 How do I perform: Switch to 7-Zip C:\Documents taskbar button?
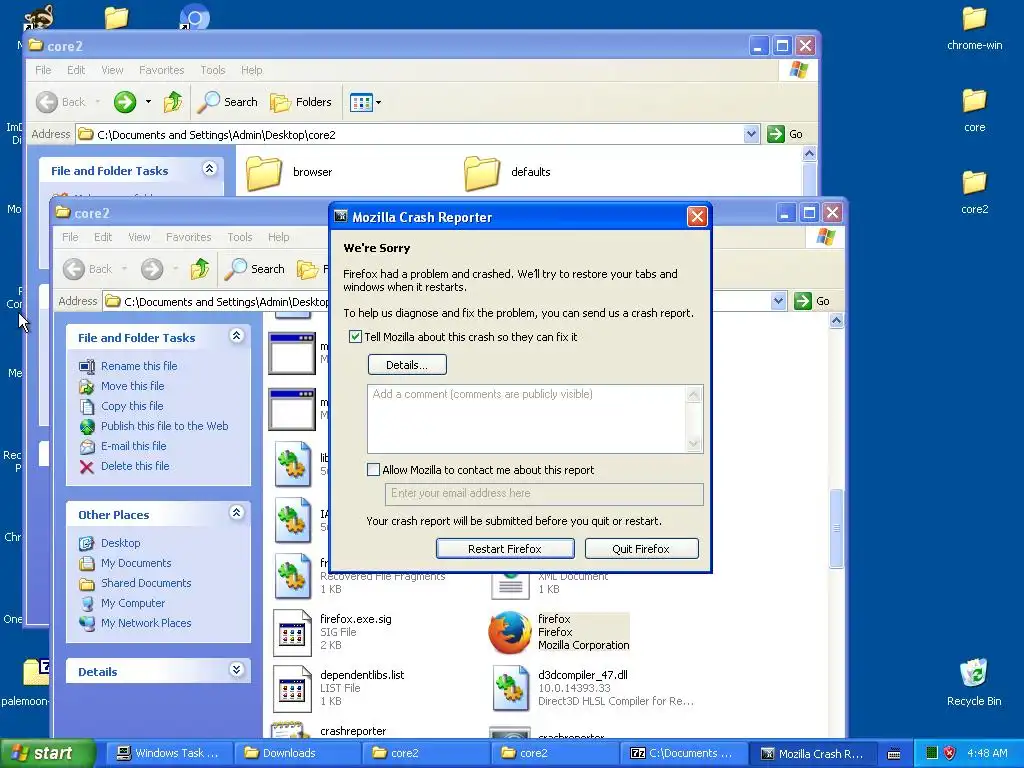click(682, 753)
